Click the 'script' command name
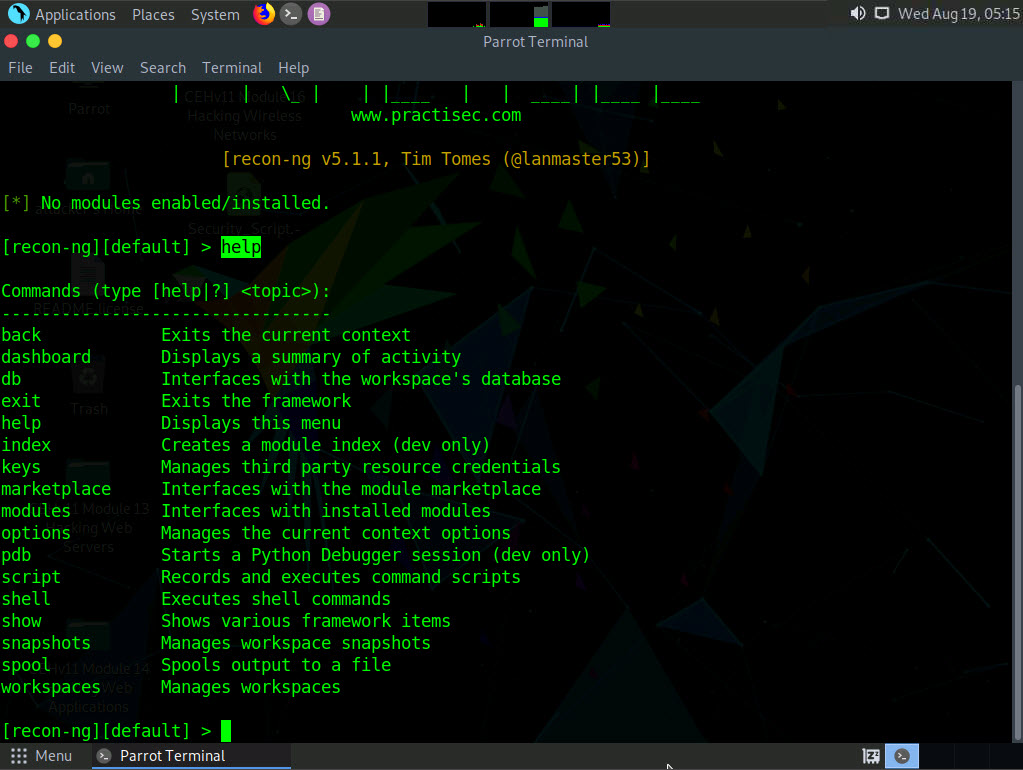Image resolution: width=1023 pixels, height=770 pixels. (31, 578)
